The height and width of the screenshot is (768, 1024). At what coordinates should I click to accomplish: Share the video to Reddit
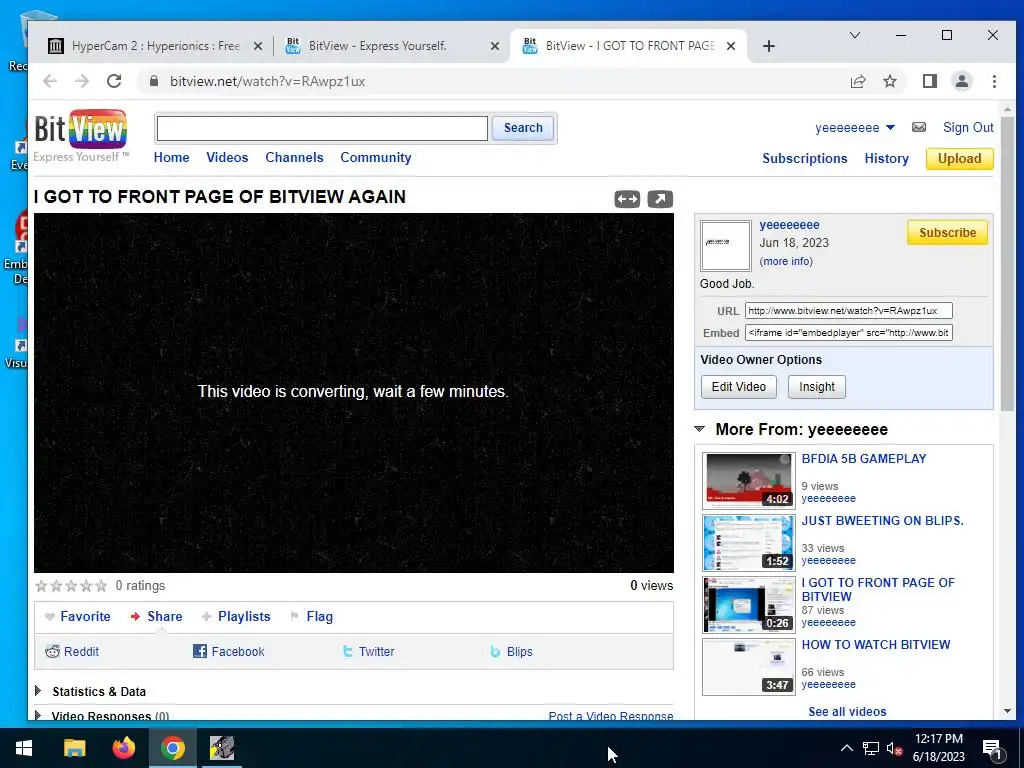72,652
